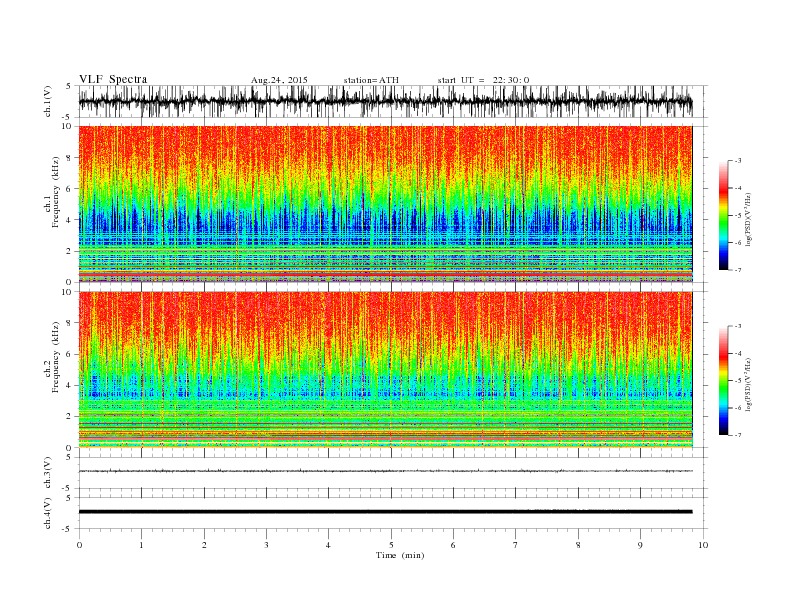This screenshot has width=792, height=612.
Task: Click the ch.3 voltage waveform trace
Action: [385, 471]
